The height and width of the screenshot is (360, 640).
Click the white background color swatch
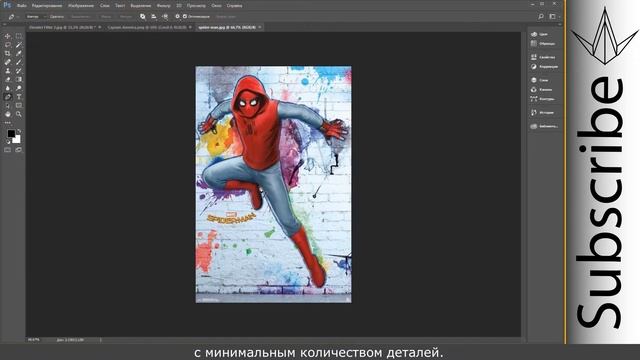[17, 140]
